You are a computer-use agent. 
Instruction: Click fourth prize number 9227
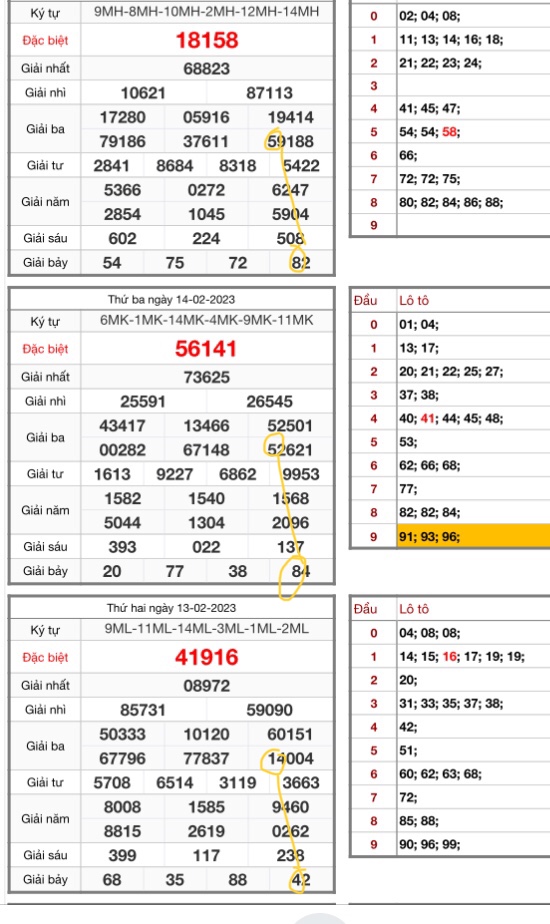(174, 474)
